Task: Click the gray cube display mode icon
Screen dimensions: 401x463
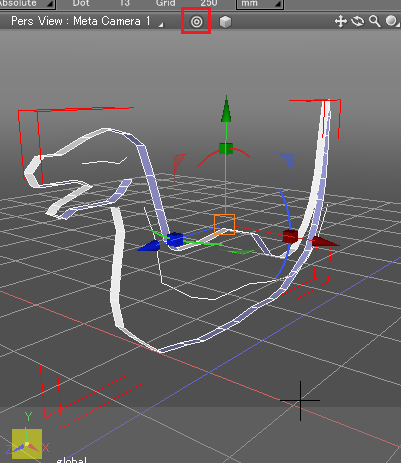Action: (x=225, y=22)
